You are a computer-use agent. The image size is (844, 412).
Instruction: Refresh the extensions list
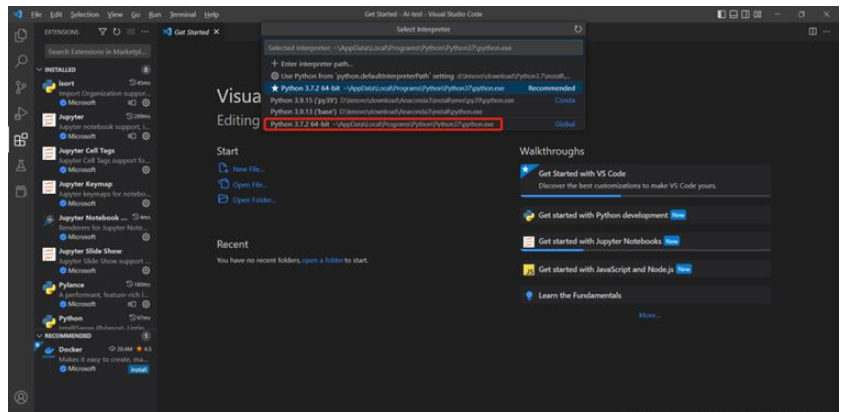click(117, 32)
